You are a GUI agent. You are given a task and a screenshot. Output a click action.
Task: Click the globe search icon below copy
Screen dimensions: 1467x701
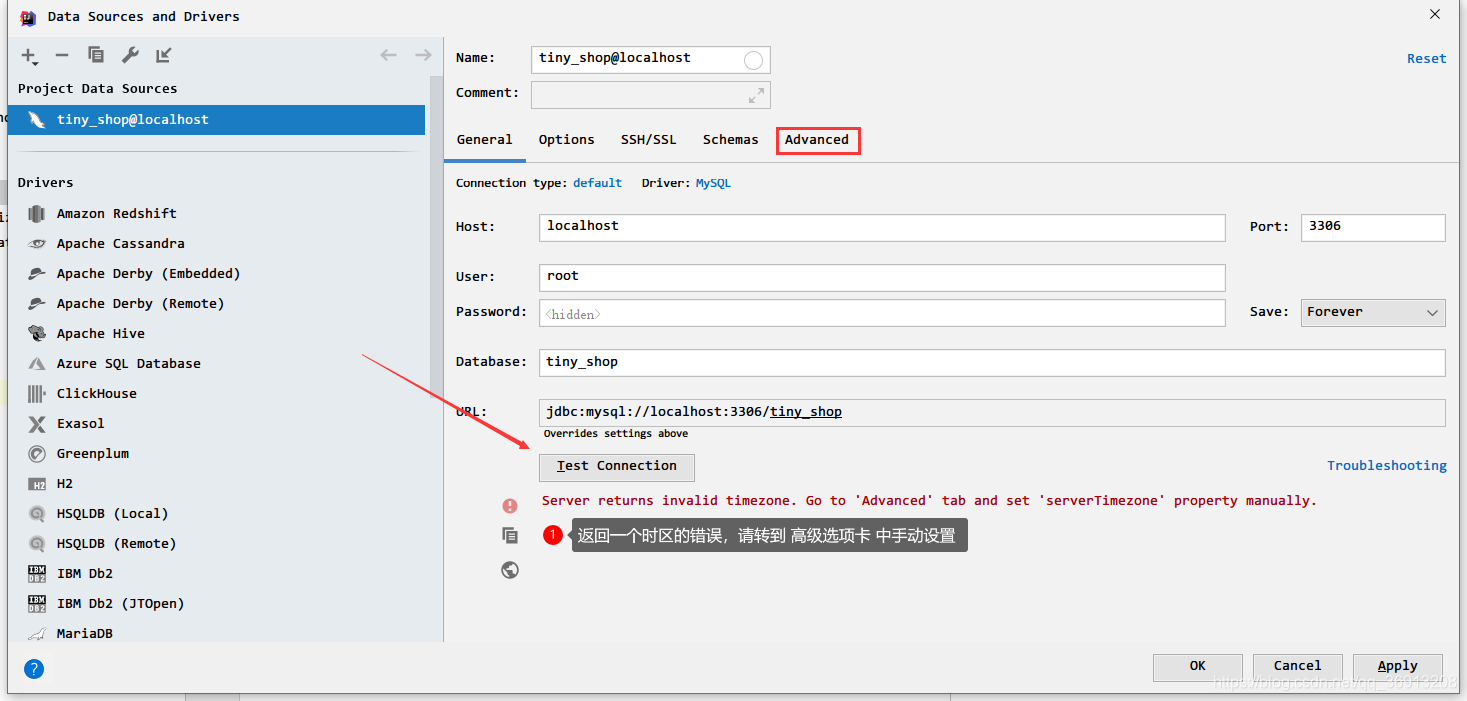[x=510, y=570]
